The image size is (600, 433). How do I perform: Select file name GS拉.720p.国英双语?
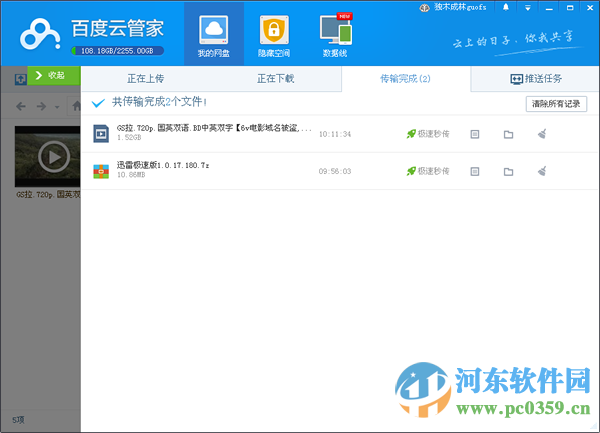click(214, 128)
